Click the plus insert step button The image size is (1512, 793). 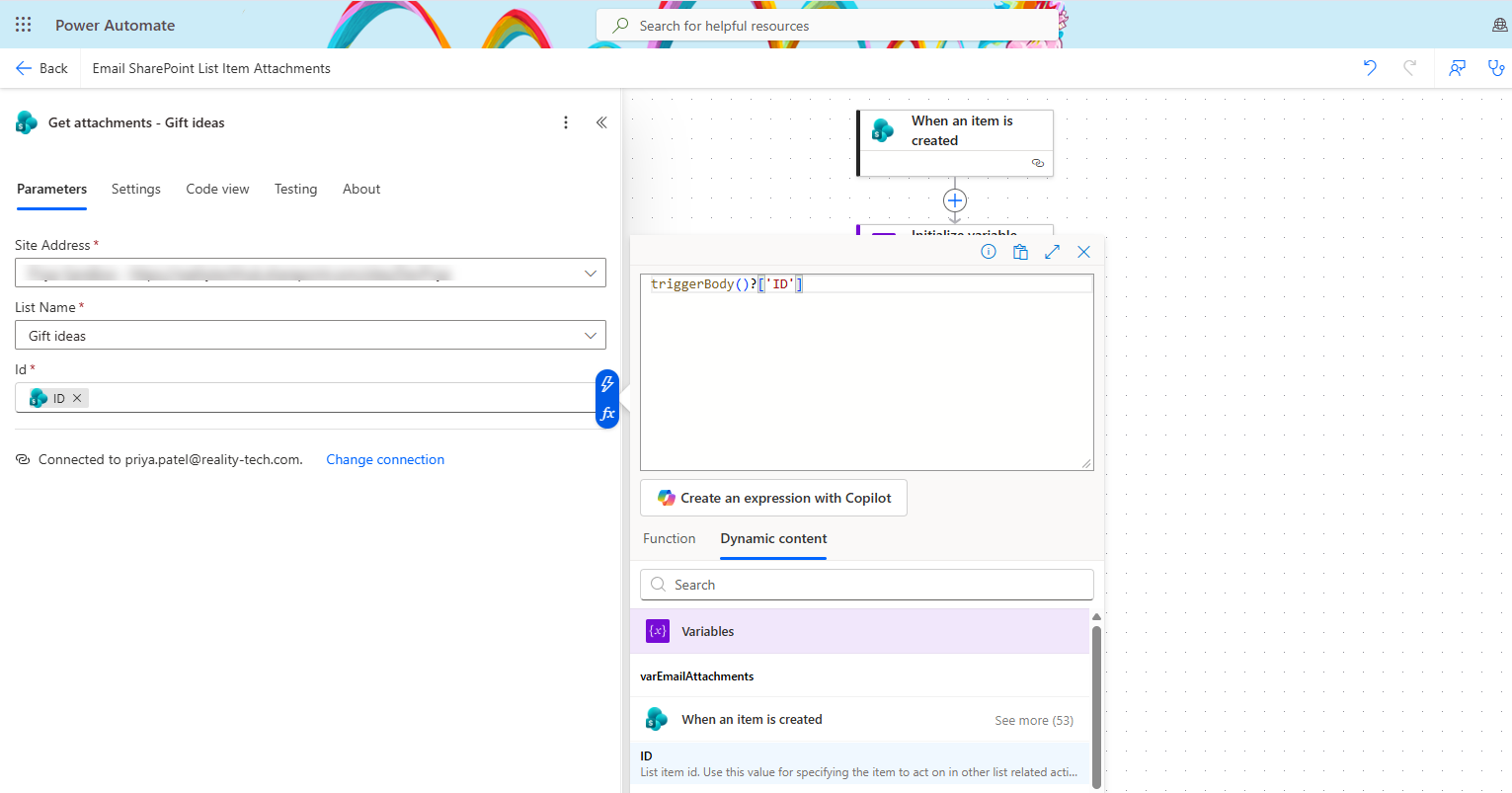pyautogui.click(x=955, y=200)
